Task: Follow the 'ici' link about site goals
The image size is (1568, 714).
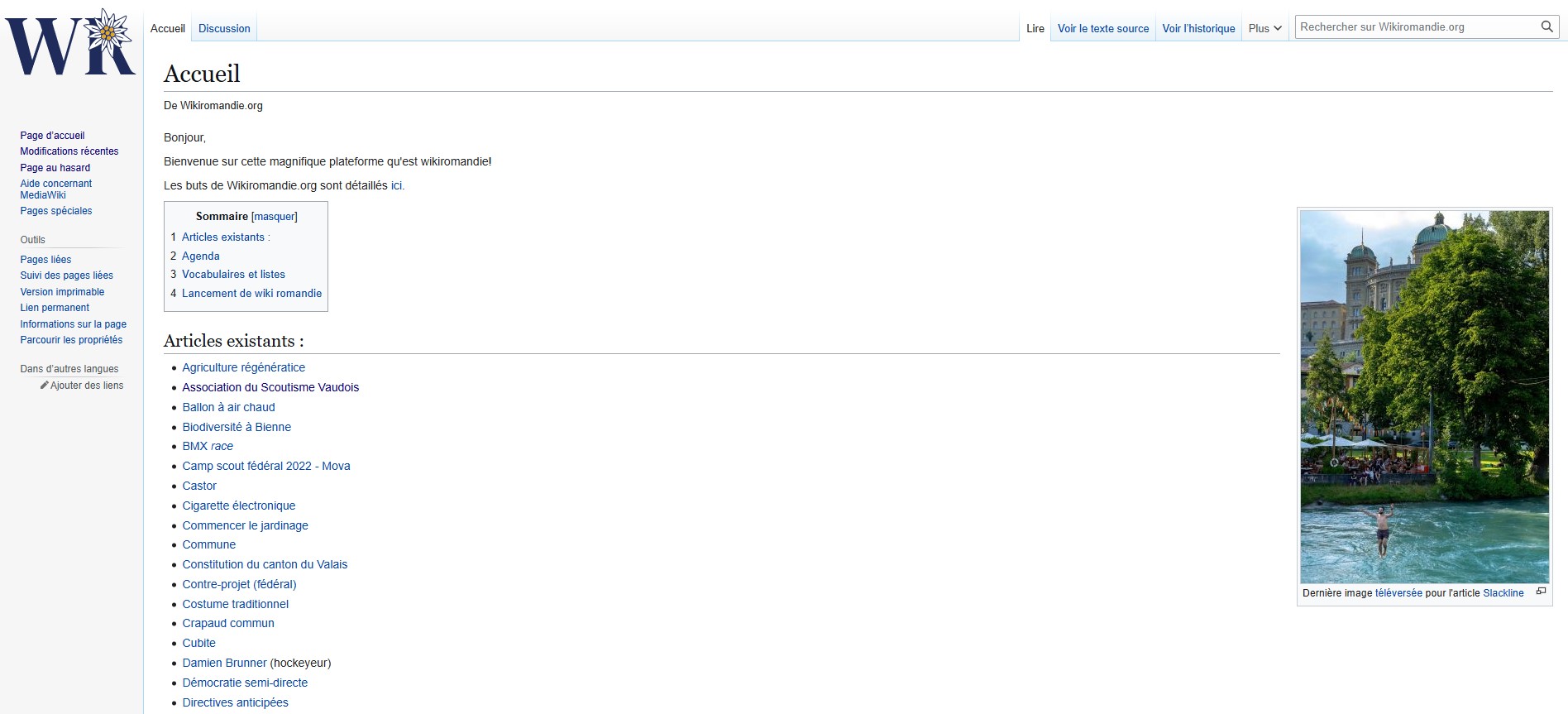Action: (397, 186)
